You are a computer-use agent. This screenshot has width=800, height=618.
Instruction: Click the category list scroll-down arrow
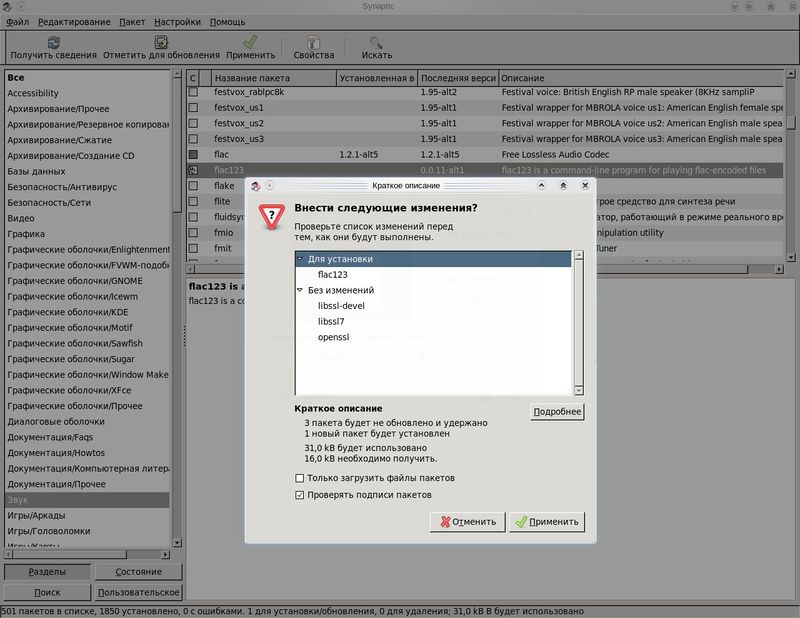177,543
